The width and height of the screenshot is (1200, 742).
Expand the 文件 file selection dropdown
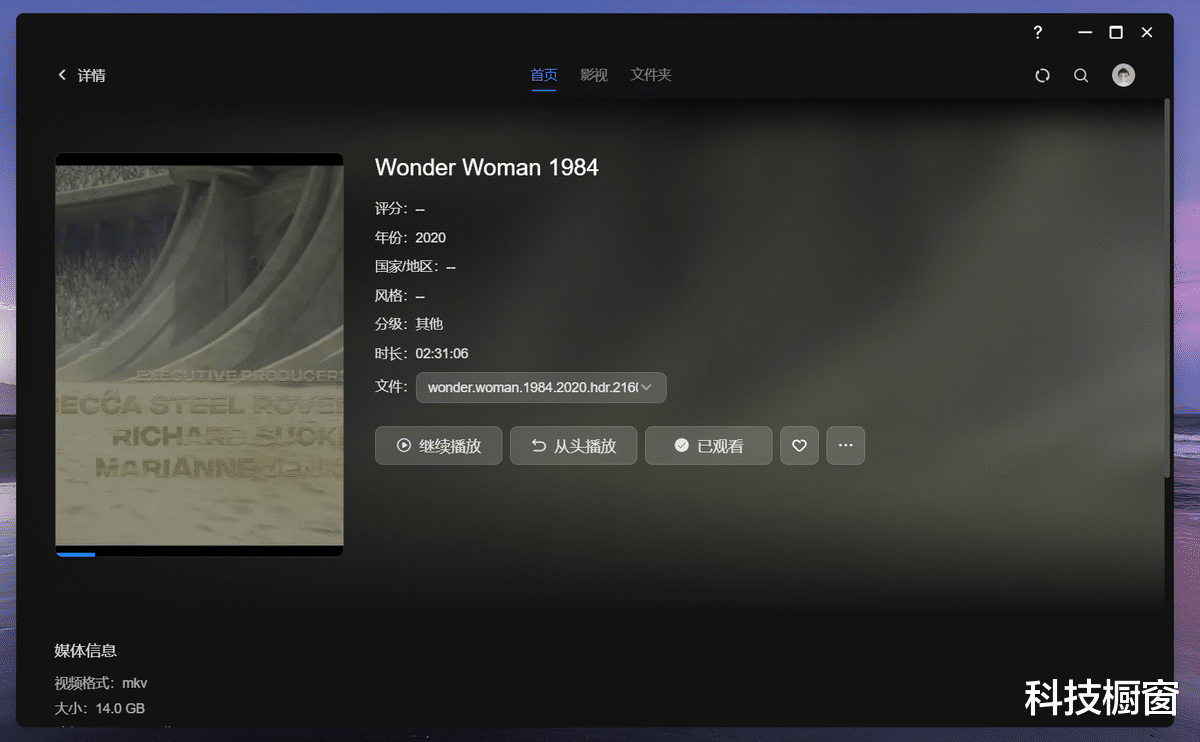coord(541,387)
